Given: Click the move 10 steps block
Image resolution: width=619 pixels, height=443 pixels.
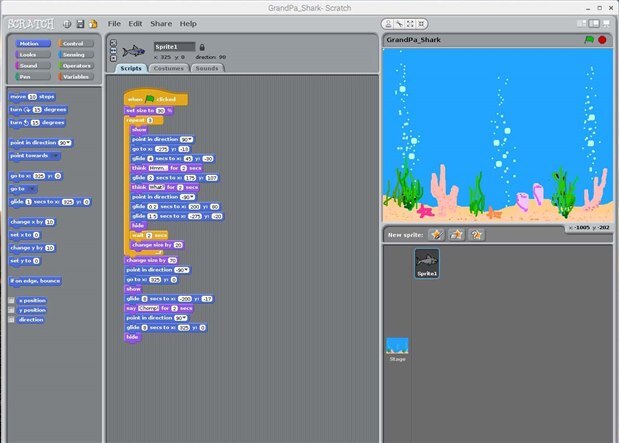Looking at the screenshot, I should click(32, 97).
